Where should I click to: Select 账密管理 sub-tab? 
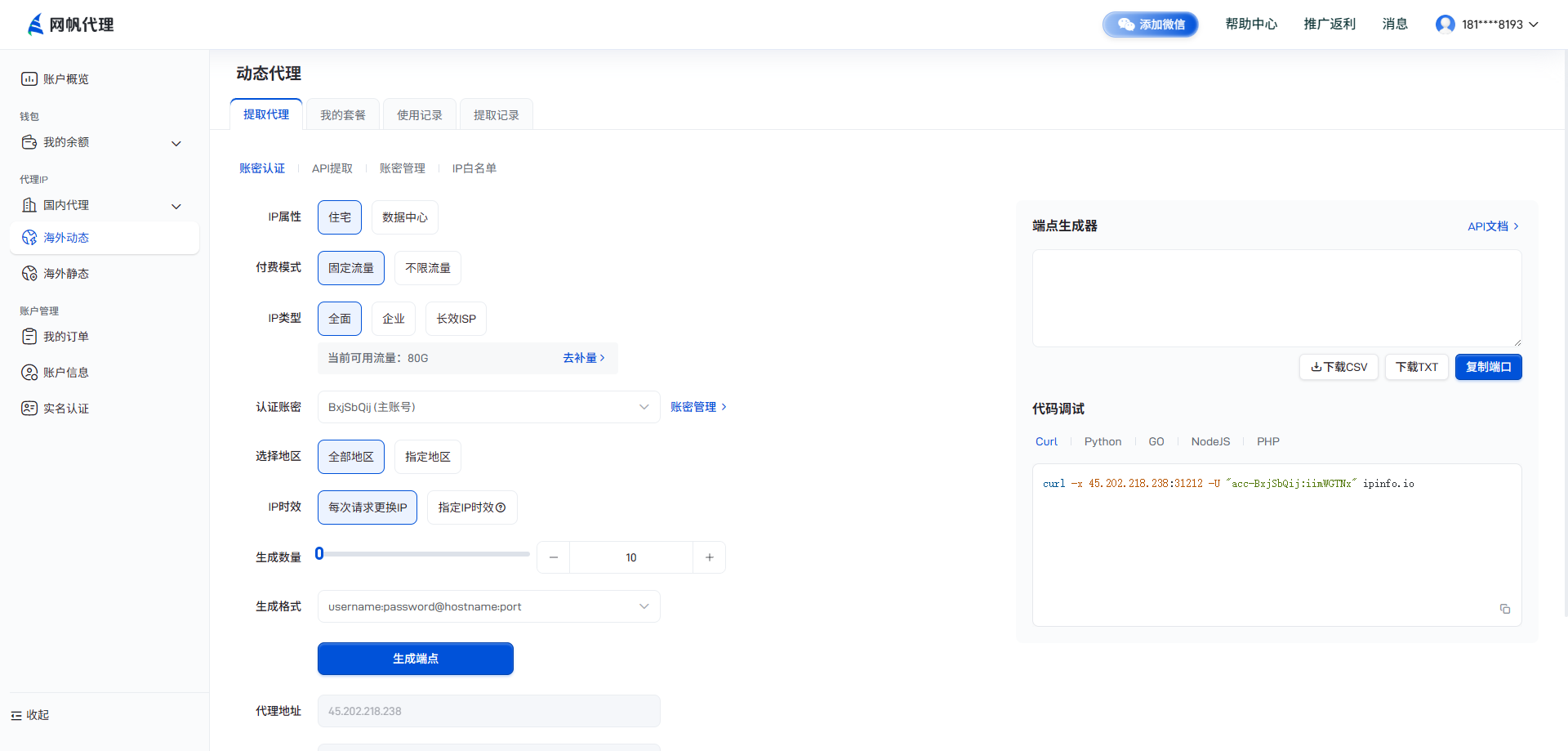(403, 168)
